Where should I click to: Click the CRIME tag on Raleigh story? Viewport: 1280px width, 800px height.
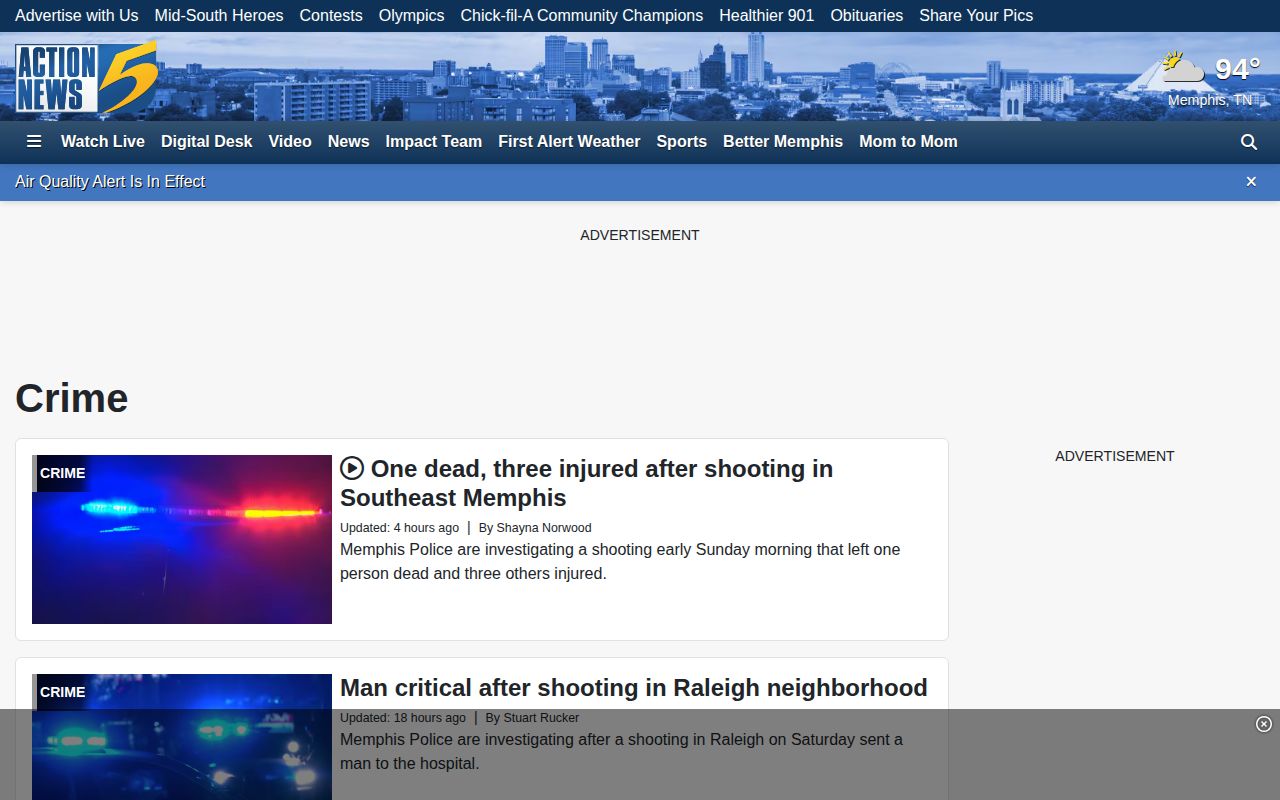click(63, 692)
